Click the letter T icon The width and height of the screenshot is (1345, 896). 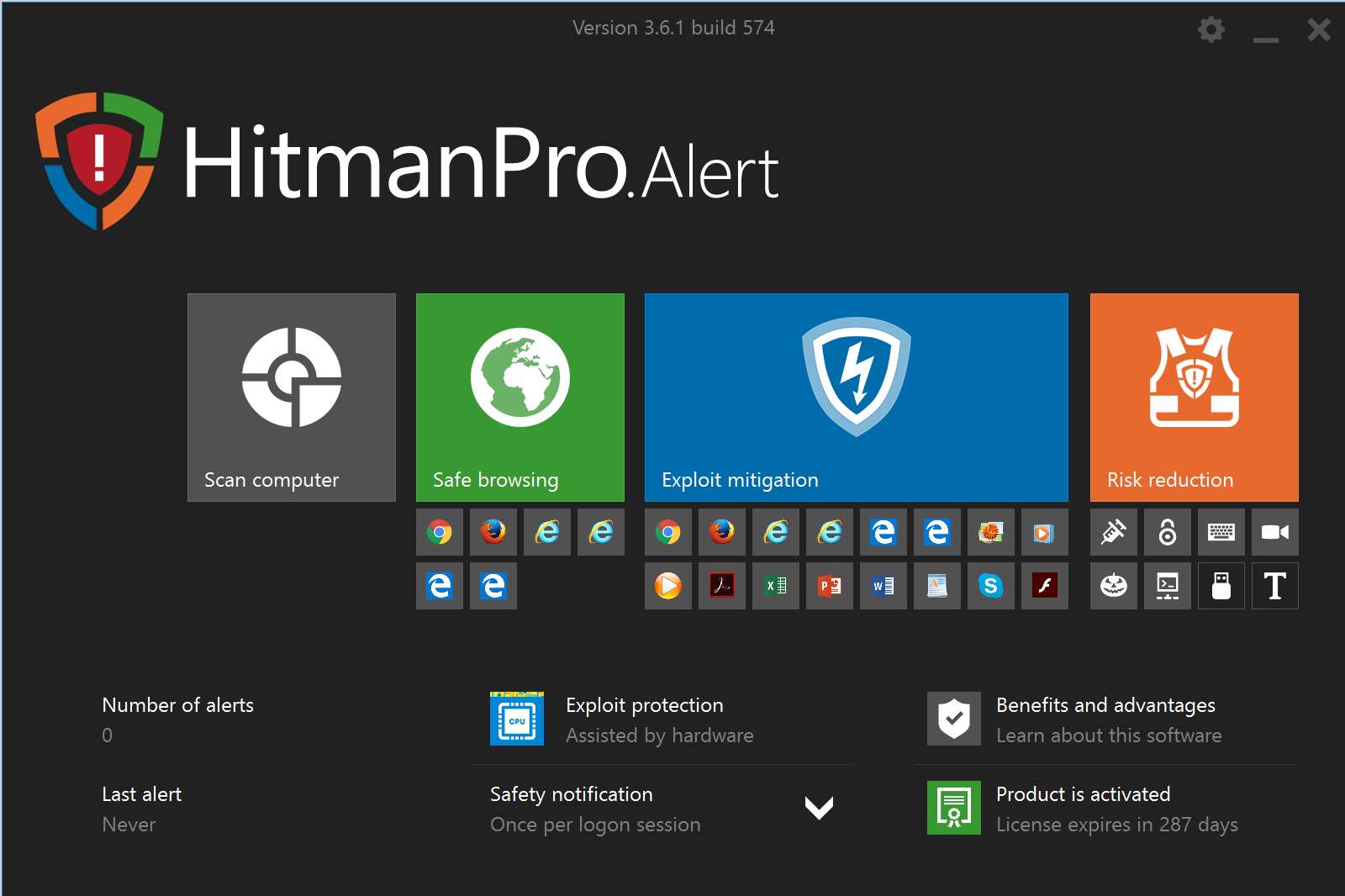pyautogui.click(x=1275, y=586)
